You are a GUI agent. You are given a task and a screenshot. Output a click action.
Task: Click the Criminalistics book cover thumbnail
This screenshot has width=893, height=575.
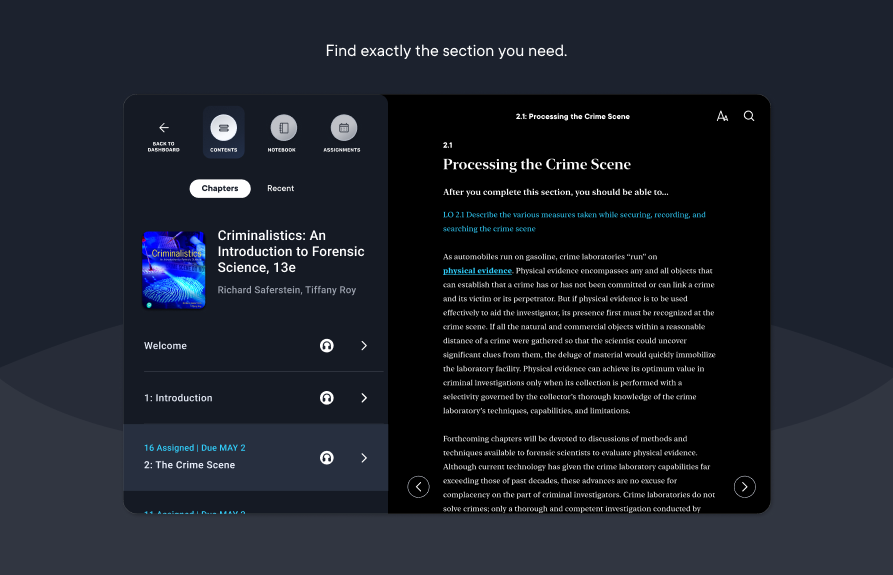174,270
